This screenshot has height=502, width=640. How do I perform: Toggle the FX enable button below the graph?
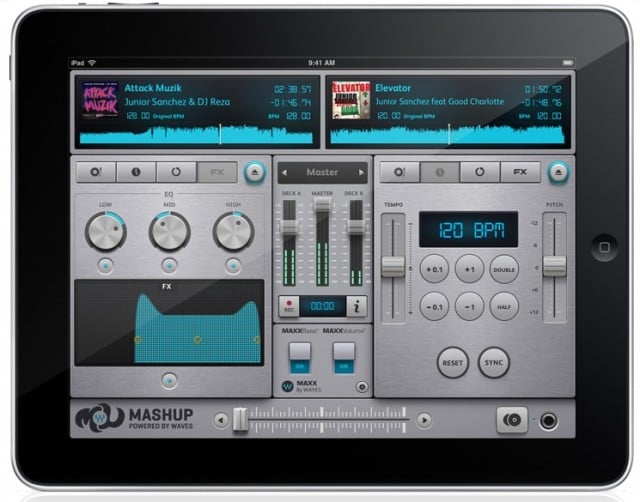(169, 380)
